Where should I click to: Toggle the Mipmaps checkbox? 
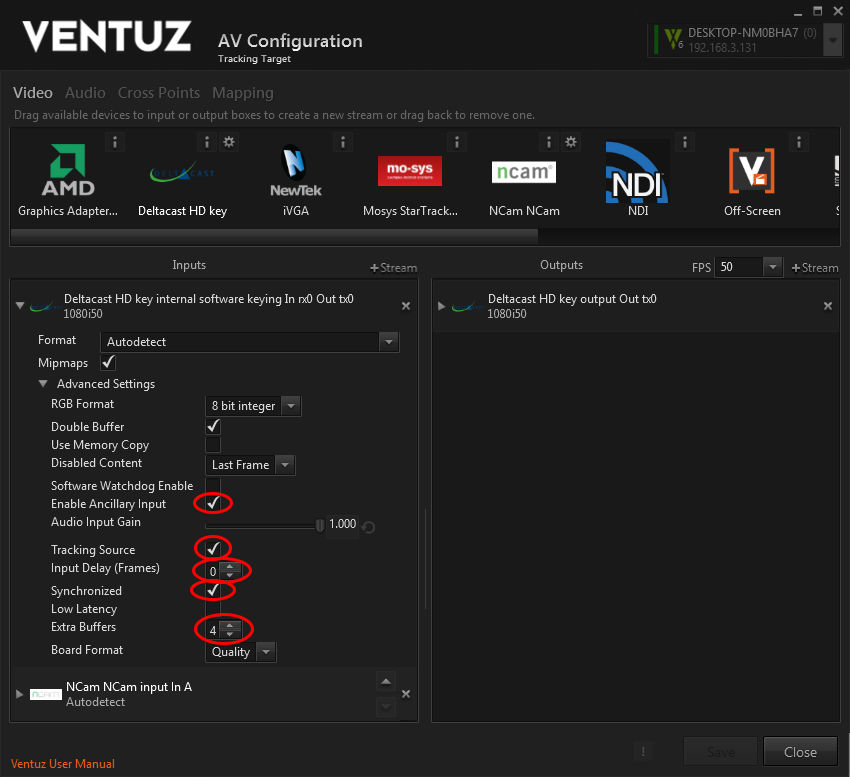[x=109, y=363]
